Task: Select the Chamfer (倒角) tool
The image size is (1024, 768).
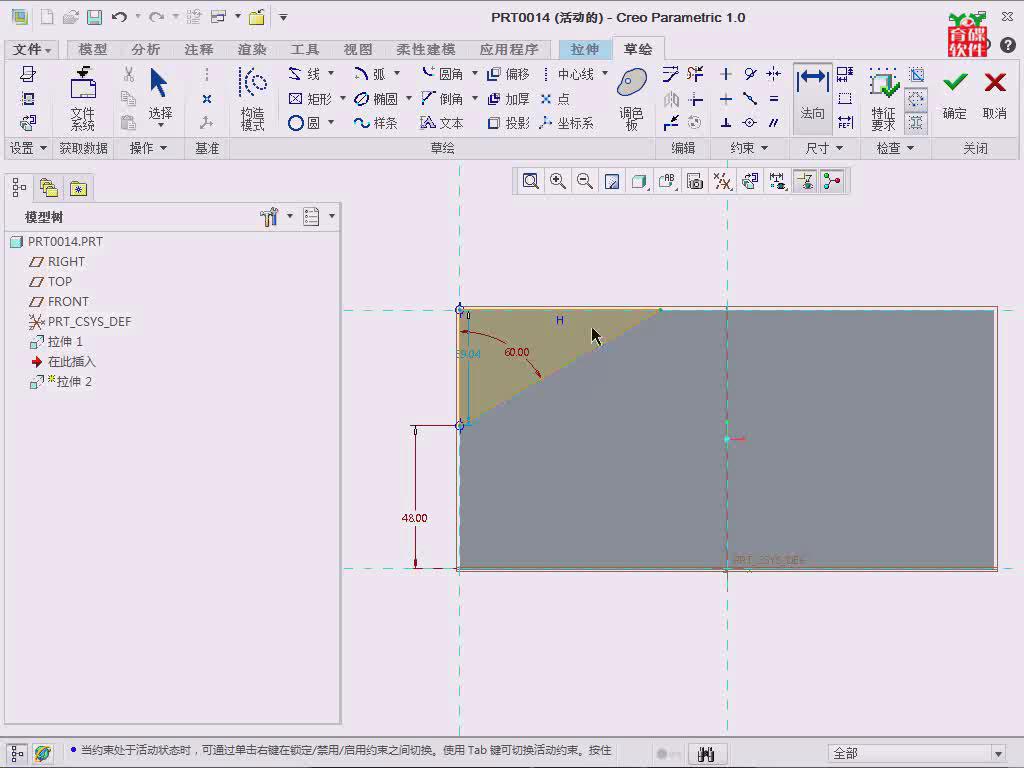Action: coord(443,99)
